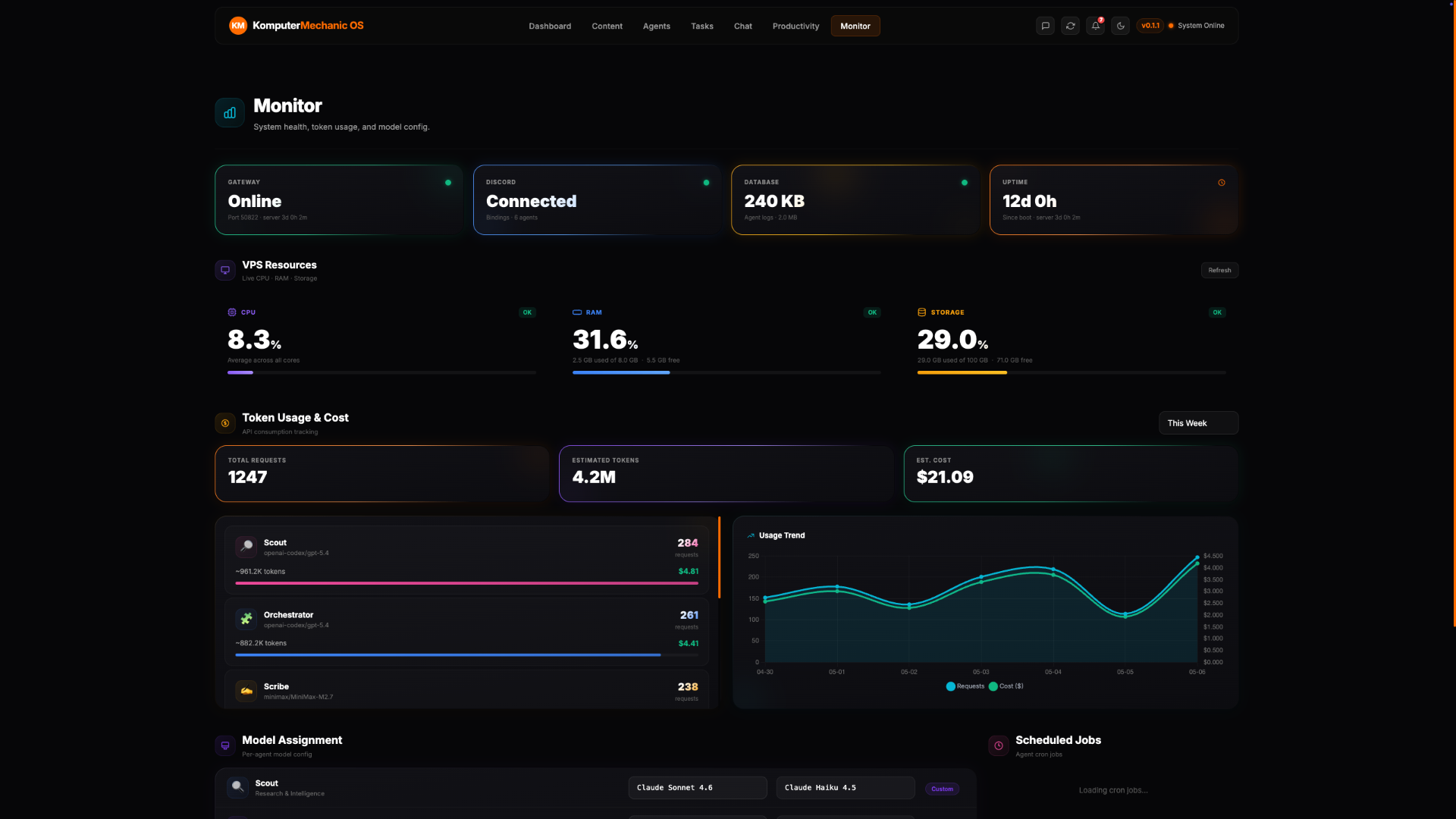The width and height of the screenshot is (1456, 819).
Task: Click the Scout token usage pink bar
Action: pos(466,583)
